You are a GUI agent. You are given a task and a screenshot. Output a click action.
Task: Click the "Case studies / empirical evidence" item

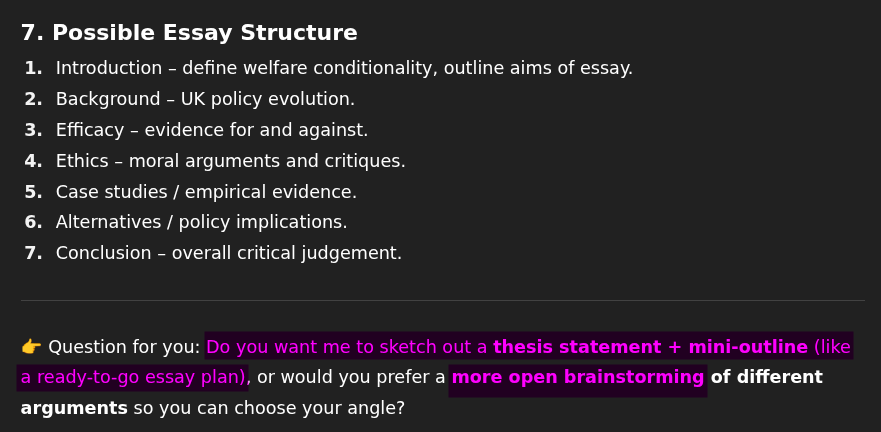(206, 193)
